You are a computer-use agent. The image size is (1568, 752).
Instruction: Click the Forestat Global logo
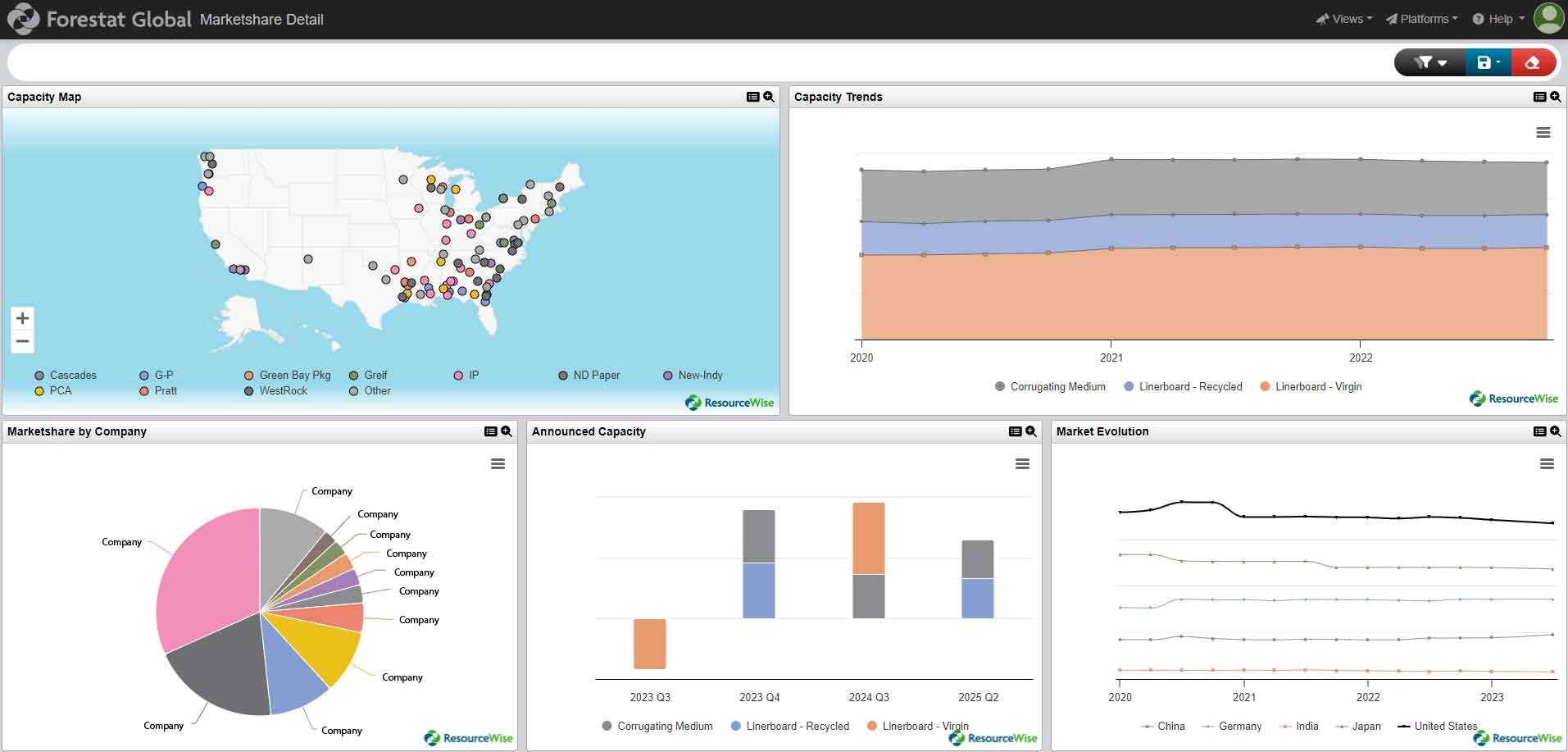point(99,19)
